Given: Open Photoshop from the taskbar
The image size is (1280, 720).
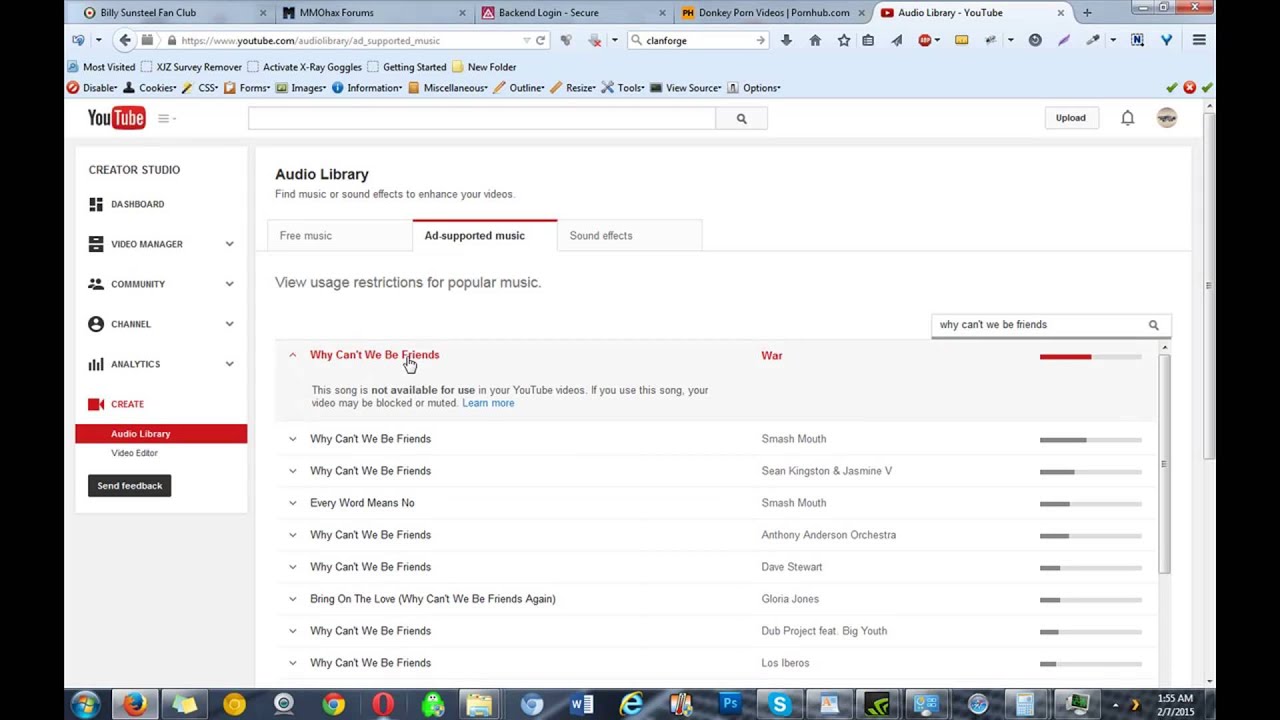Looking at the screenshot, I should pos(730,705).
